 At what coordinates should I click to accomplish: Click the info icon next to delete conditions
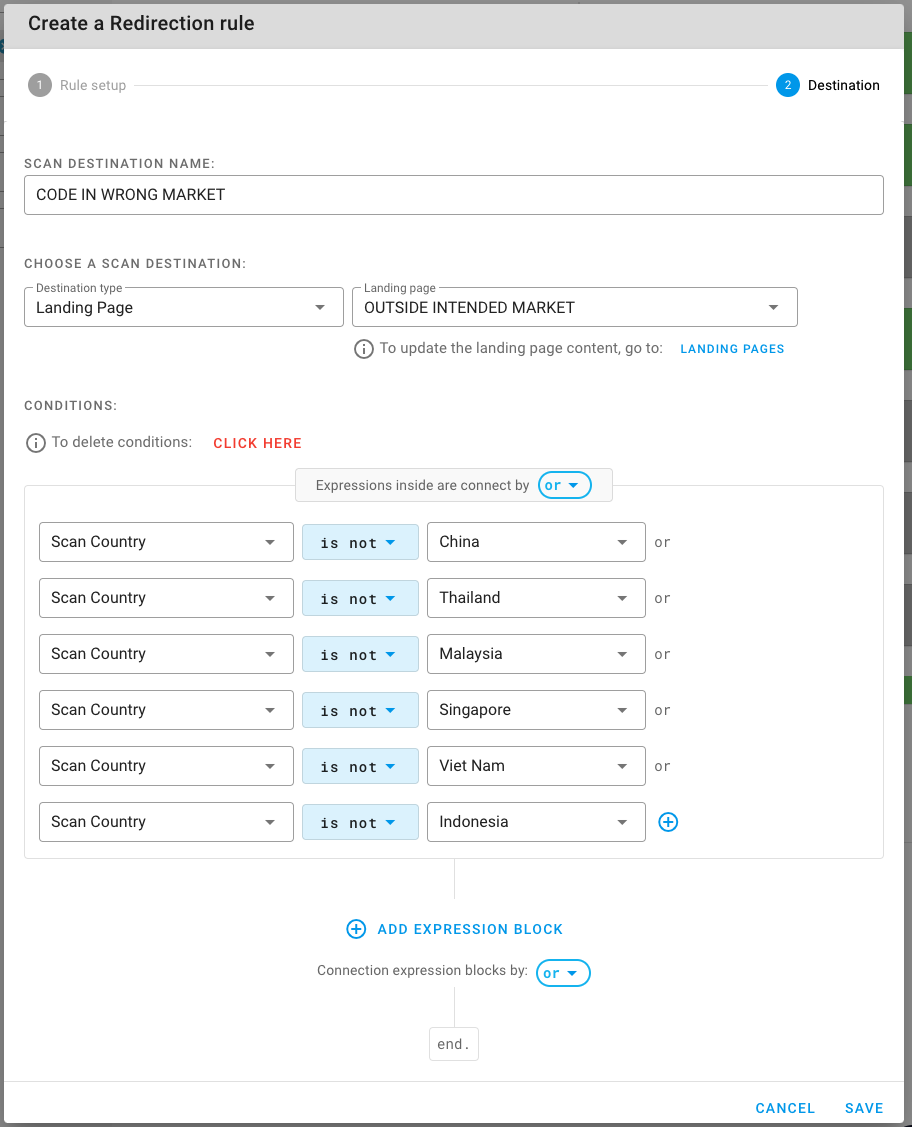tap(36, 443)
